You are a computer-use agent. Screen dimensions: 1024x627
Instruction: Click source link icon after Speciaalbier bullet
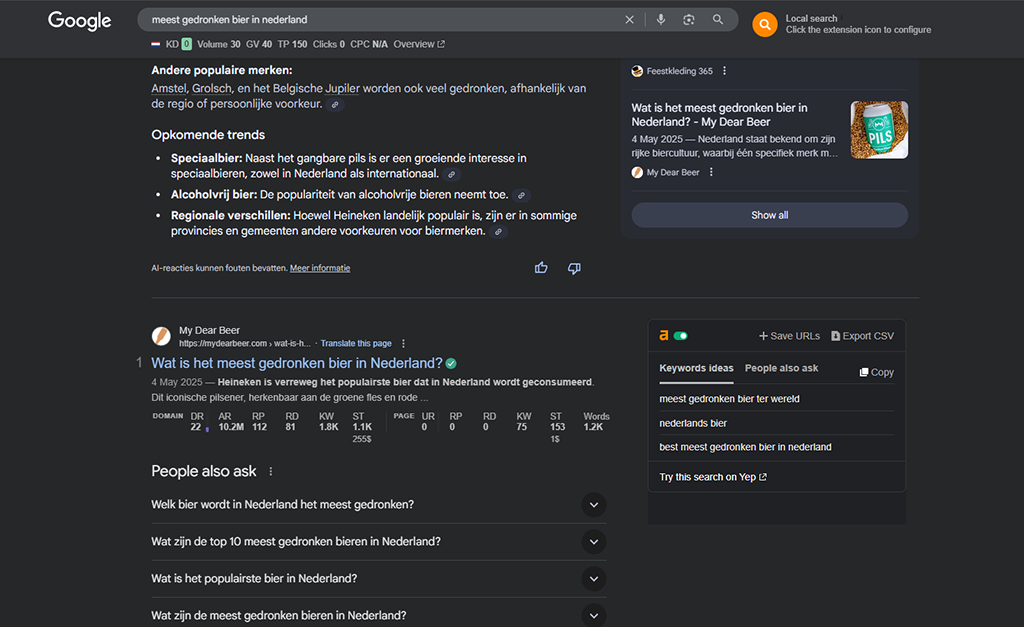(x=451, y=174)
